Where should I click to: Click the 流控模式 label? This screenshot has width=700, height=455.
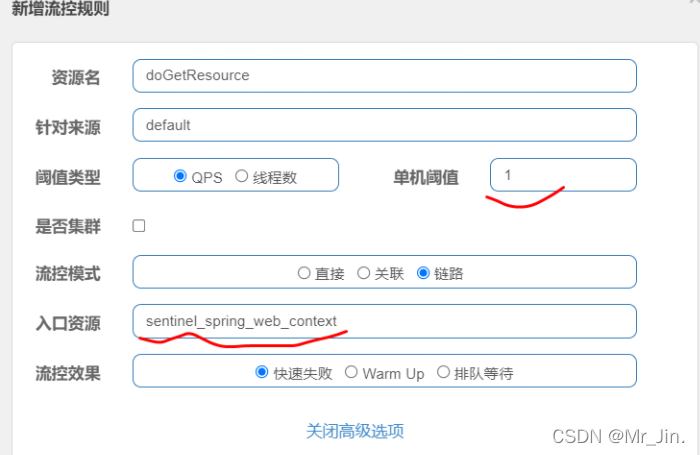(x=68, y=274)
